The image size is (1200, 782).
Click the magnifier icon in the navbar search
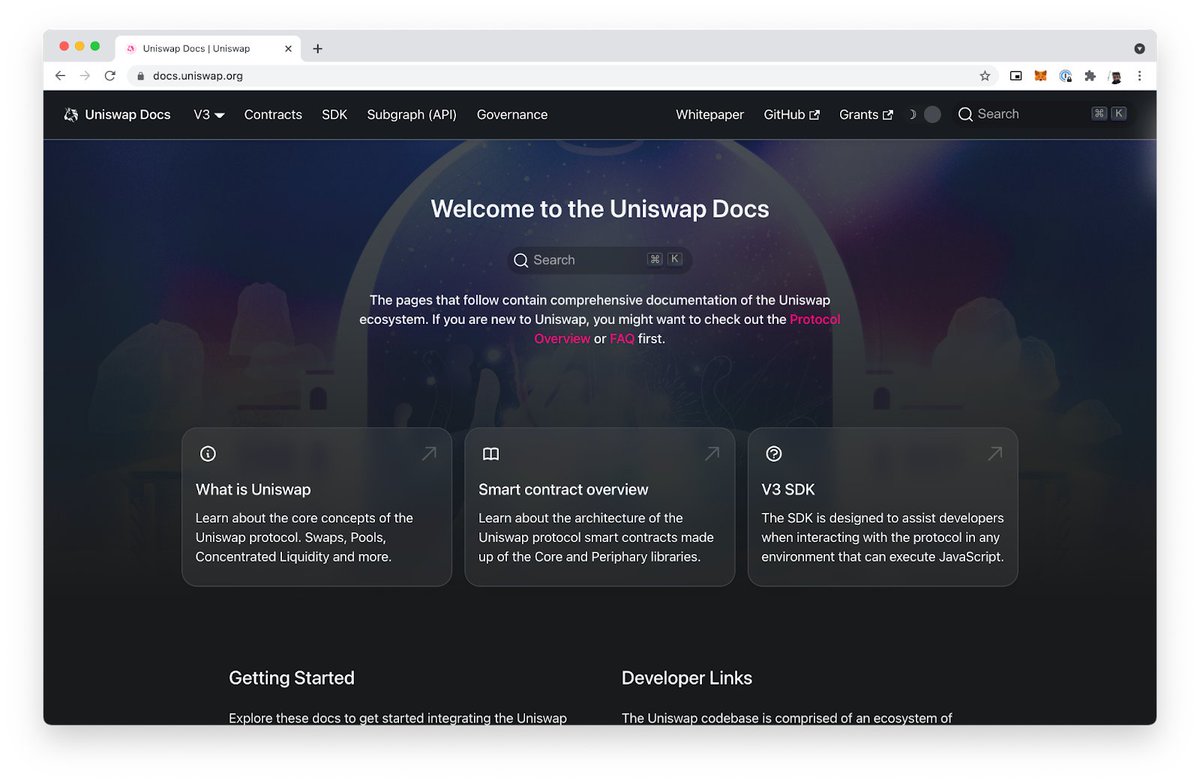(965, 115)
